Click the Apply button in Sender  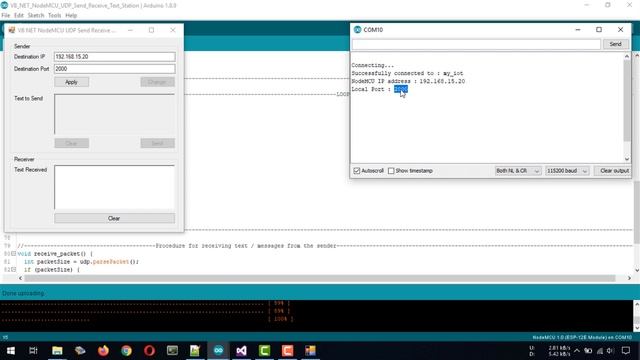coord(71,82)
